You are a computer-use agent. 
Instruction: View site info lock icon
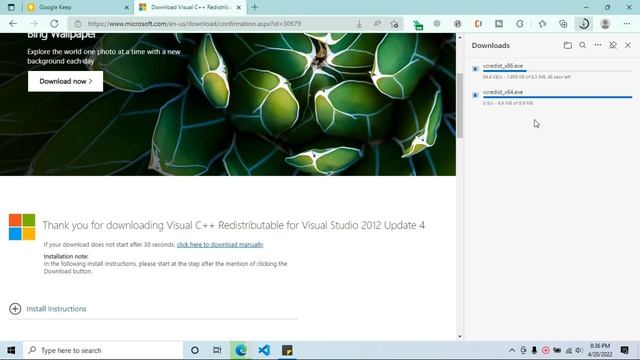point(78,24)
